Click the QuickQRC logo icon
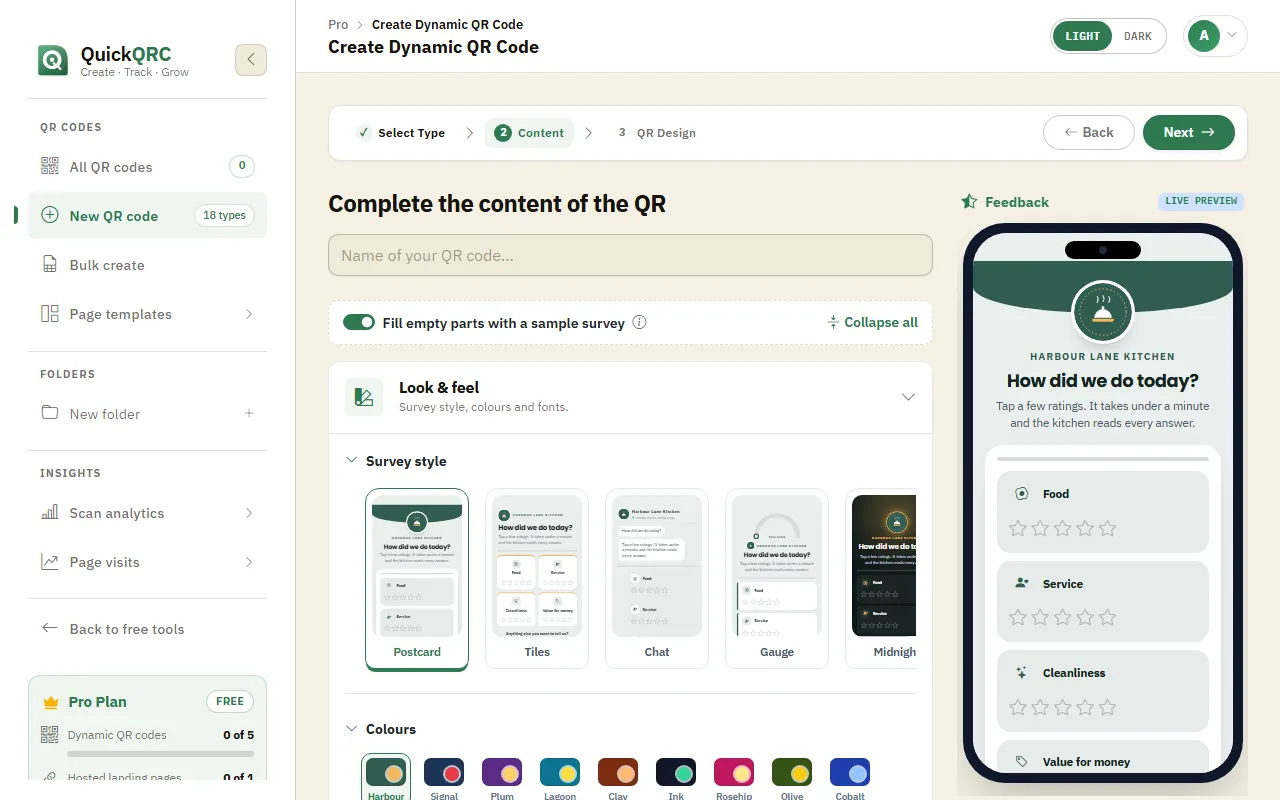1280x800 pixels. 53,60
